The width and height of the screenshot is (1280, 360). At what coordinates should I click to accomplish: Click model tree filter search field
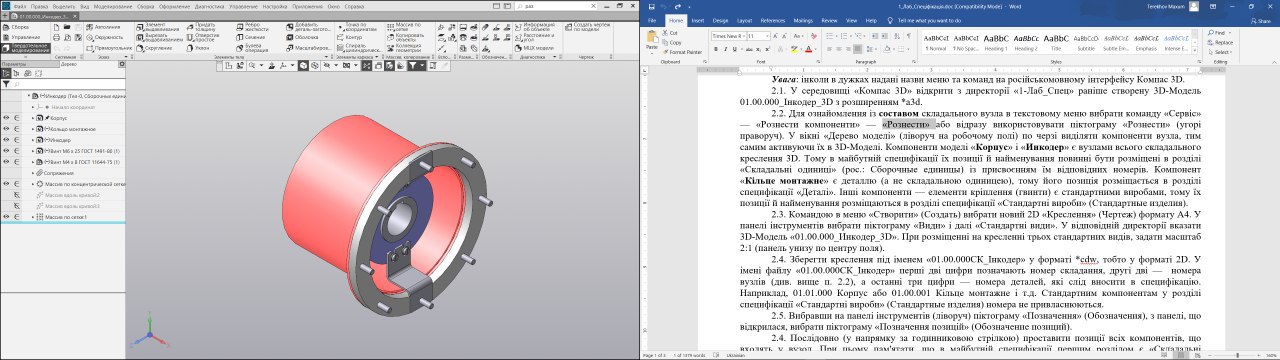pyautogui.click(x=68, y=84)
